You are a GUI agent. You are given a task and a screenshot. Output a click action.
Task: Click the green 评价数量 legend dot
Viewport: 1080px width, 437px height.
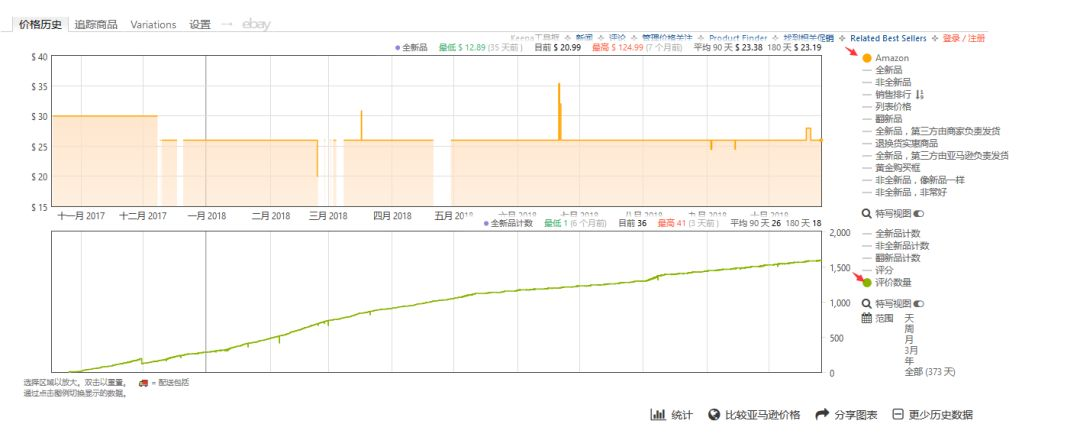tap(867, 283)
